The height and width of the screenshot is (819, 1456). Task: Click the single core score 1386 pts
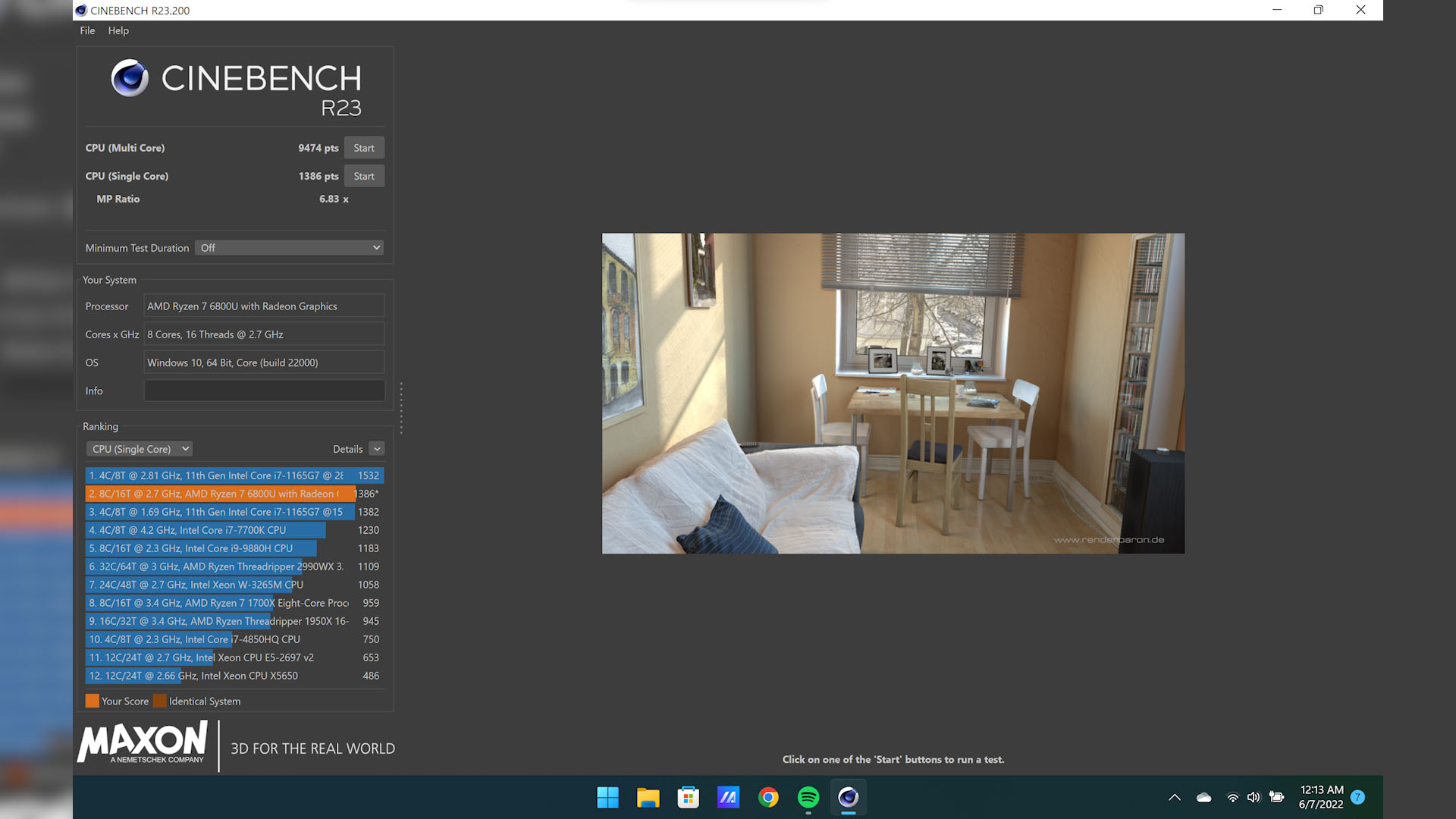point(318,176)
